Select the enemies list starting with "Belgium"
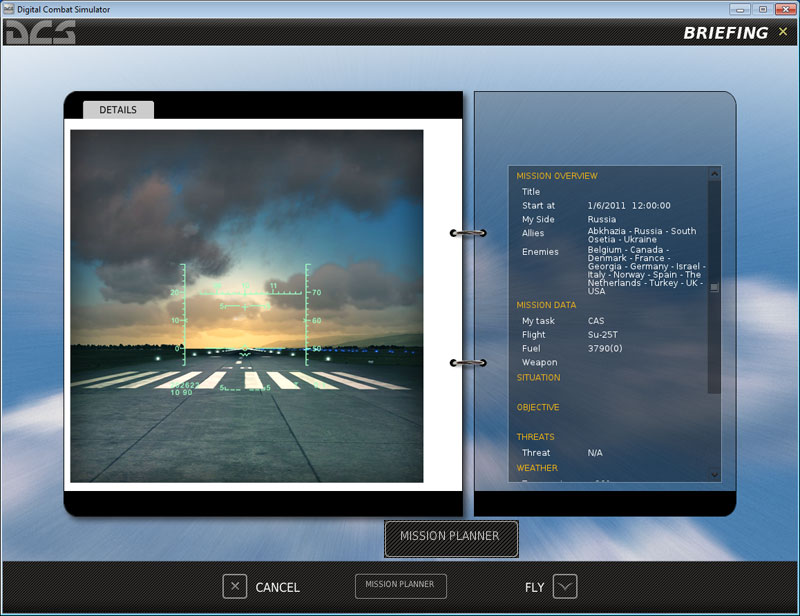The height and width of the screenshot is (616, 800). pos(646,270)
